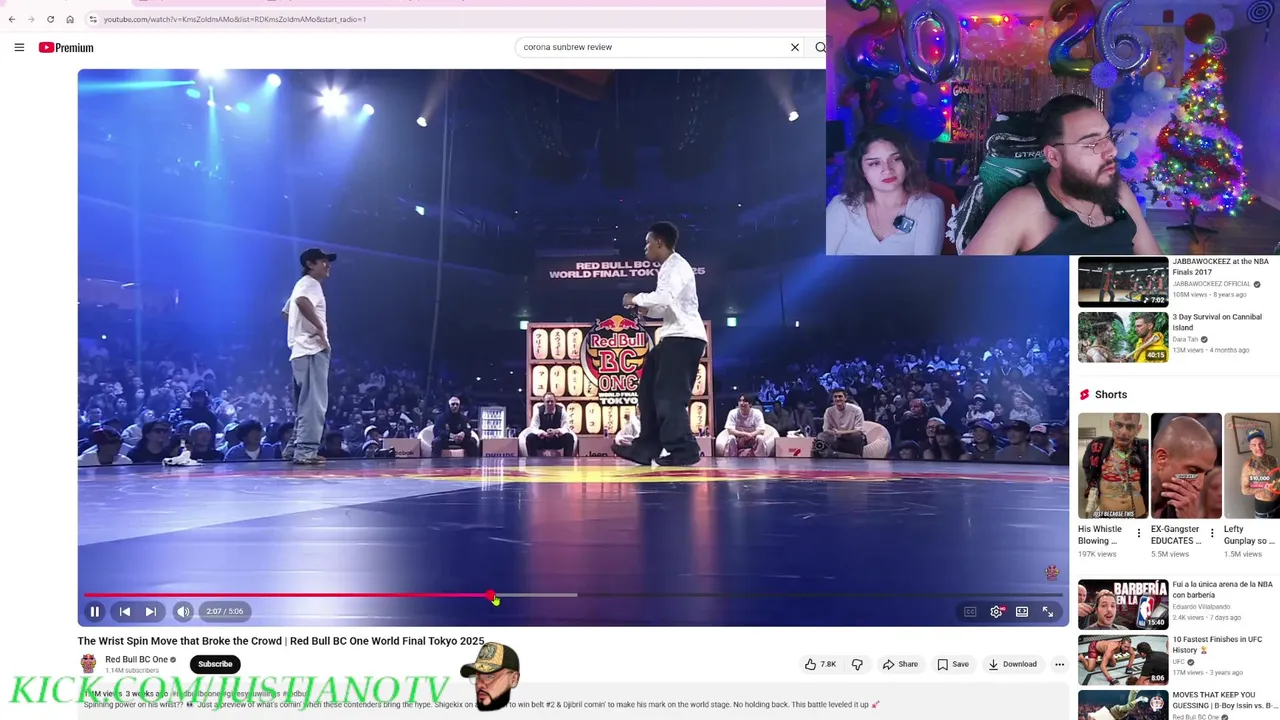The height and width of the screenshot is (720, 1280).
Task: Open the JABBAWOCKEEZ NBA Finals 2017 thumbnail
Action: [1122, 282]
